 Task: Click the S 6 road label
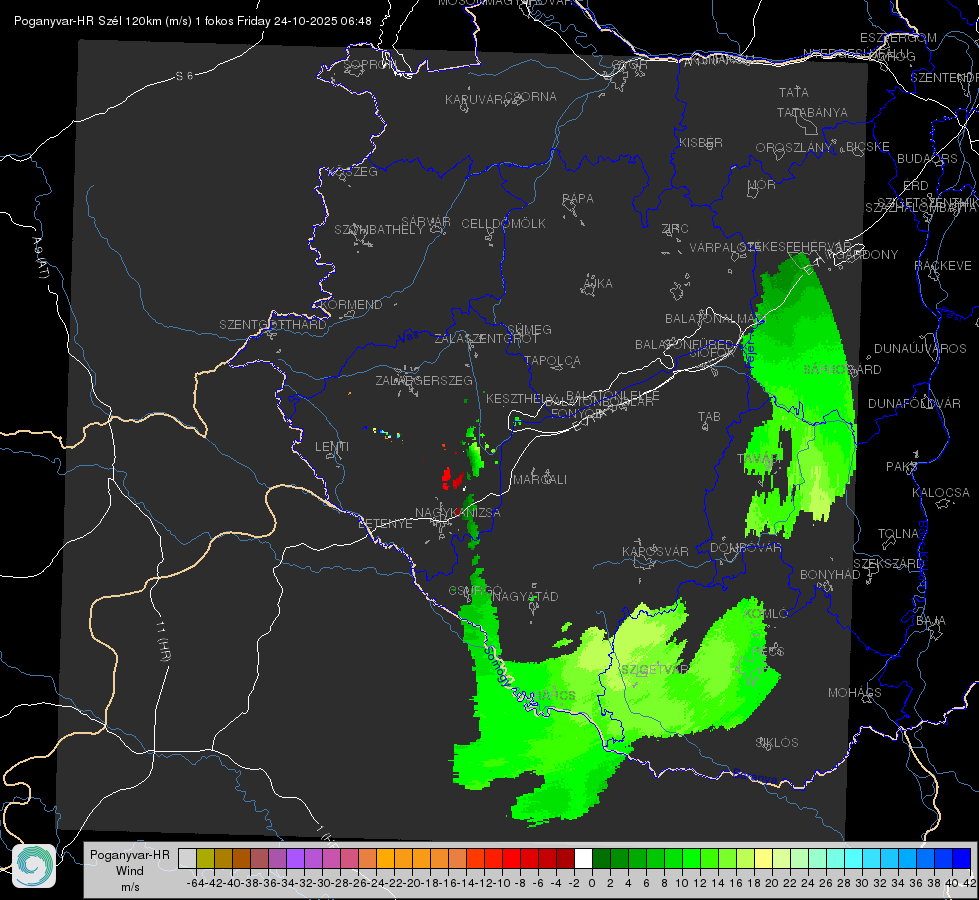pos(184,76)
